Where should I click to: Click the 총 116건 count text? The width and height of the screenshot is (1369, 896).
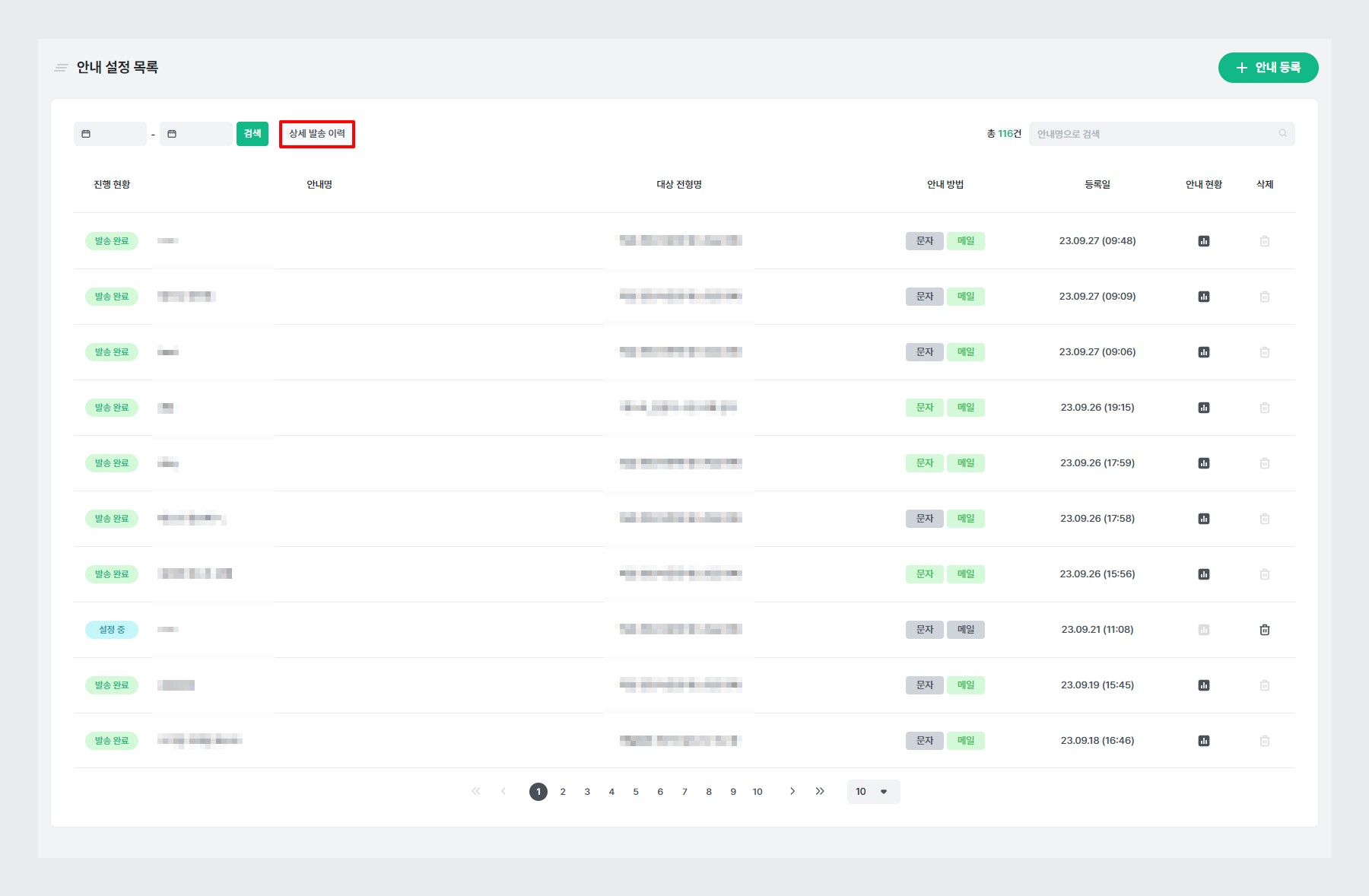click(x=1004, y=134)
